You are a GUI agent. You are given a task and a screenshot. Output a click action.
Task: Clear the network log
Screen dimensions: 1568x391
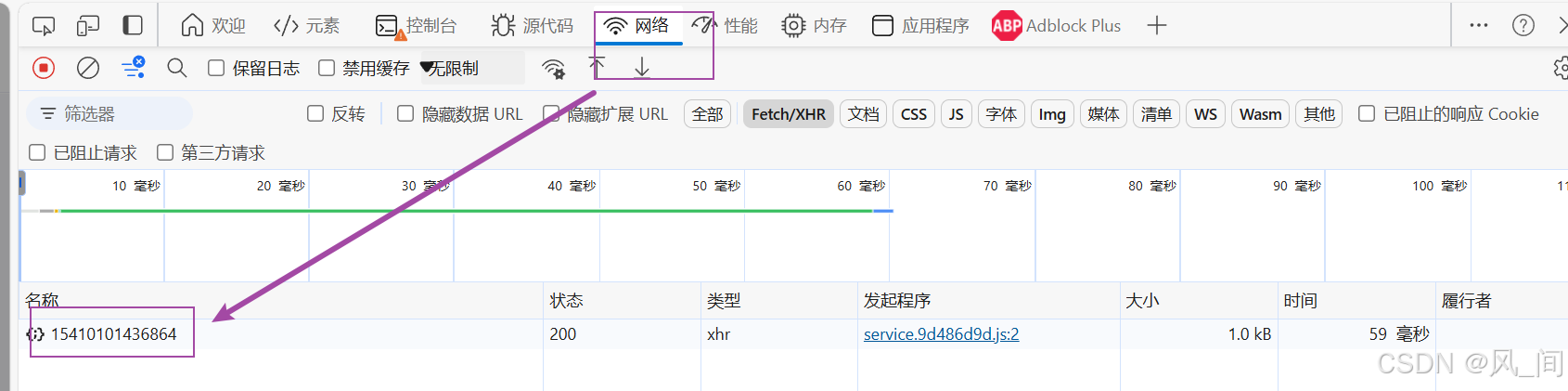coord(88,68)
